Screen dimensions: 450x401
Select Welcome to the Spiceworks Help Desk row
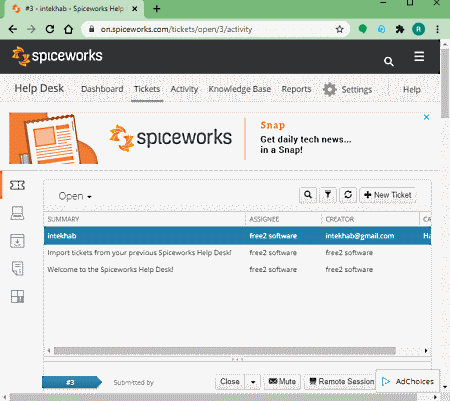[x=237, y=269]
